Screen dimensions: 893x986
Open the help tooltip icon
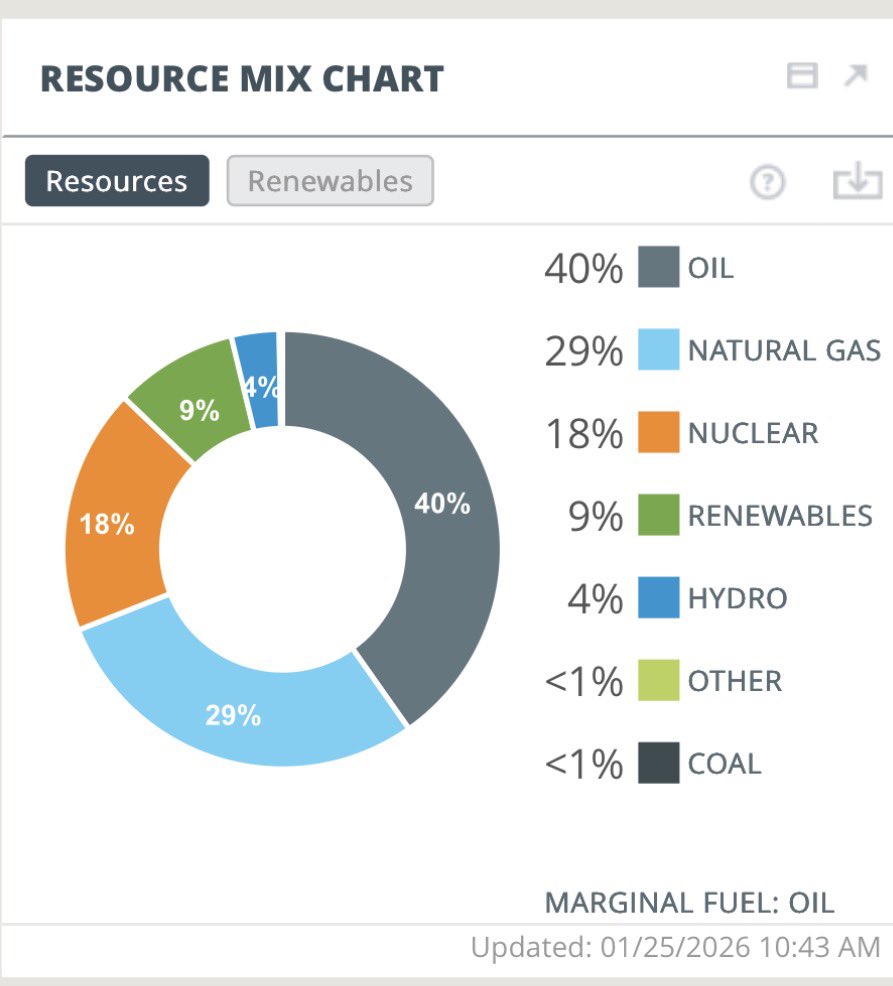click(x=767, y=181)
